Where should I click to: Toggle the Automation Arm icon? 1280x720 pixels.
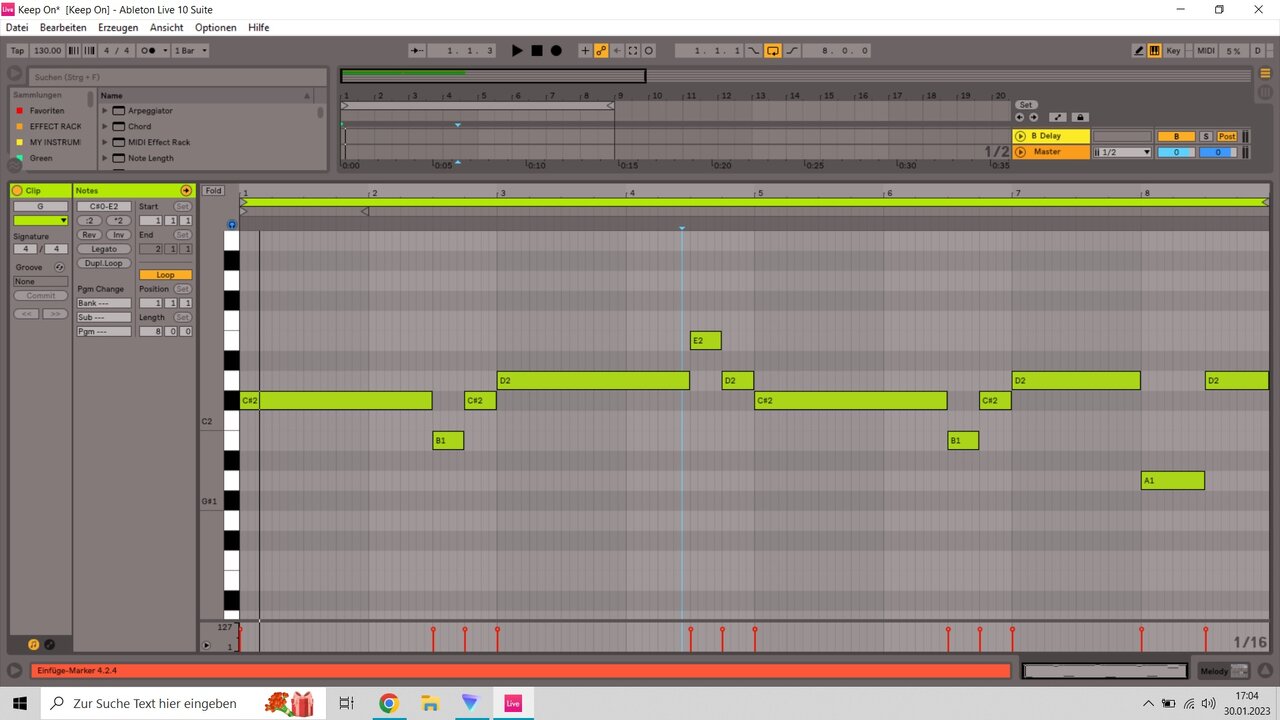tap(601, 50)
